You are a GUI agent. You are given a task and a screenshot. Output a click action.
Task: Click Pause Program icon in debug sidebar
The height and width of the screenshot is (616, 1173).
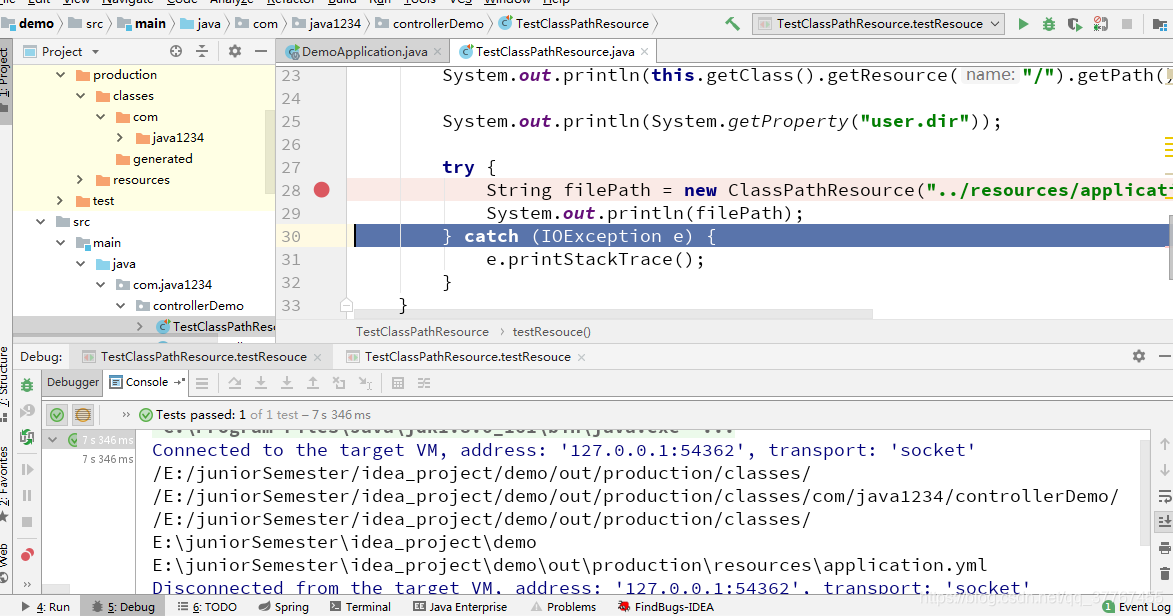pyautogui.click(x=27, y=495)
